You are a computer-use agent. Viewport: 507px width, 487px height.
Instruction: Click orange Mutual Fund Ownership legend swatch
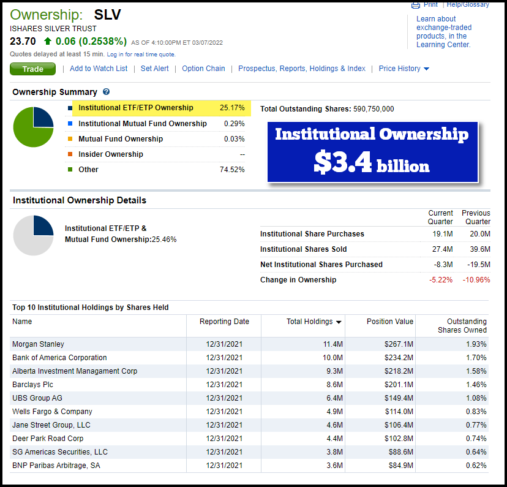(x=70, y=139)
